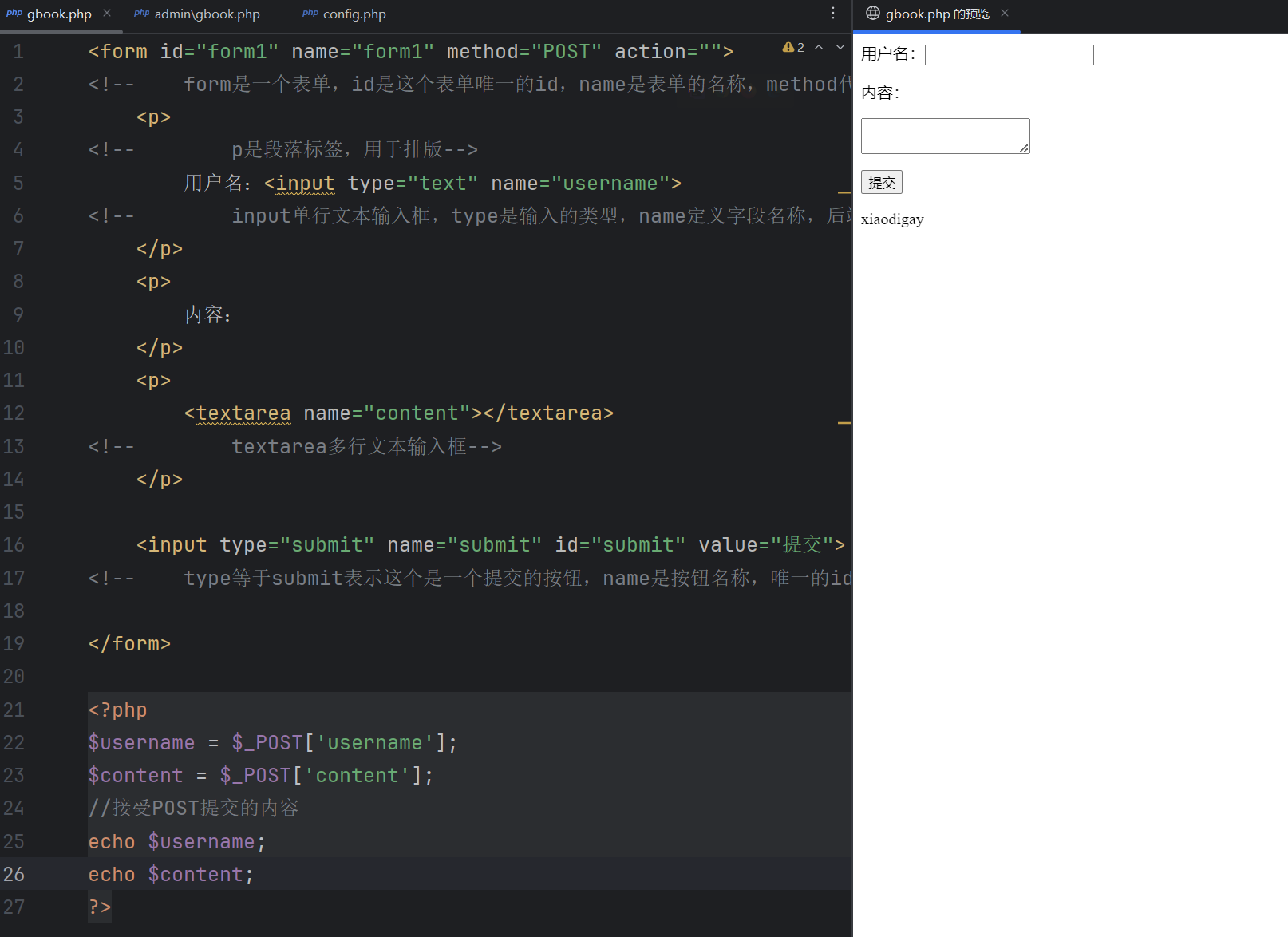Click inside the 内容 textarea in preview
1288x937 pixels.
click(945, 136)
